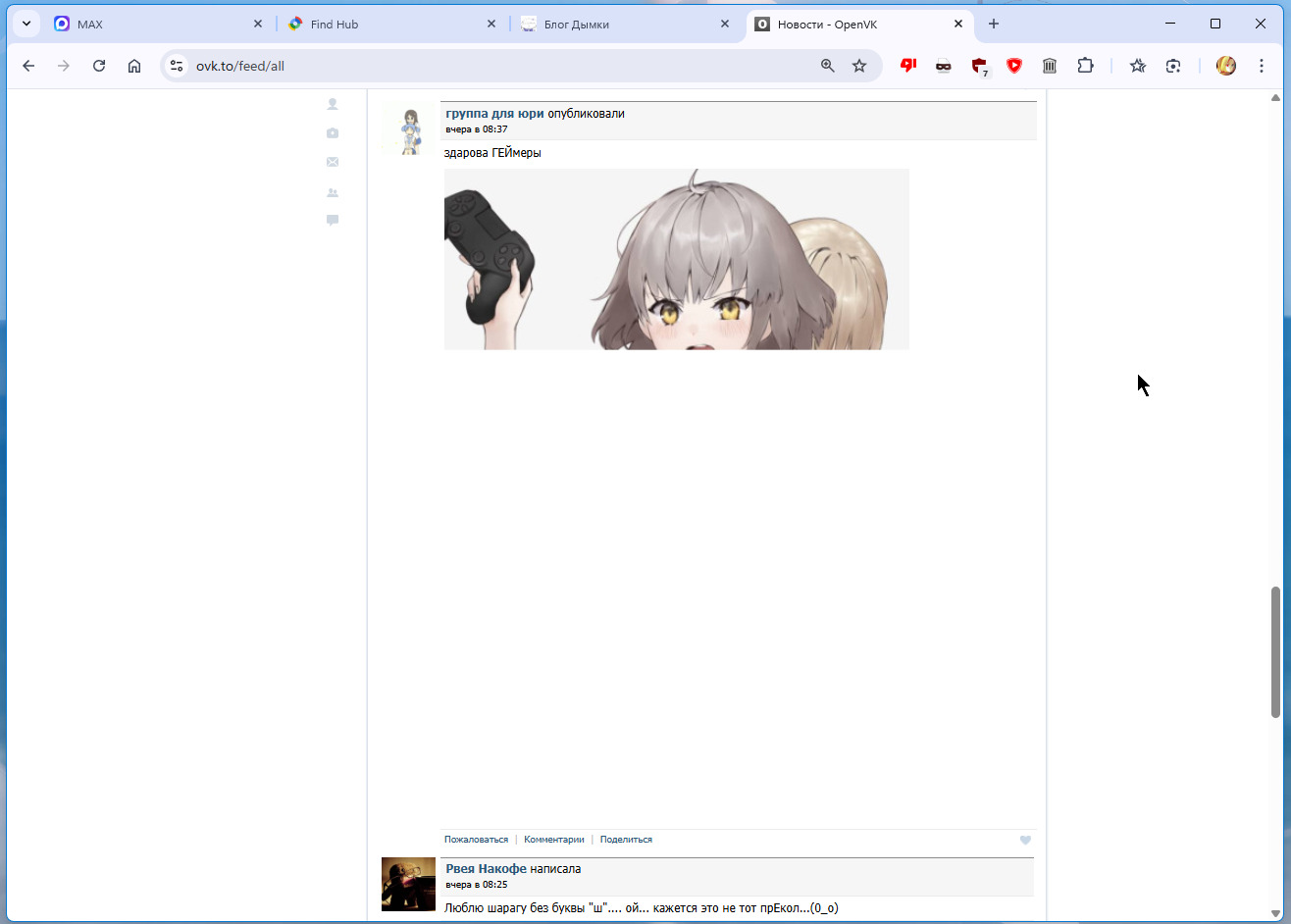Click the Пожаловаться link under the post

476,840
